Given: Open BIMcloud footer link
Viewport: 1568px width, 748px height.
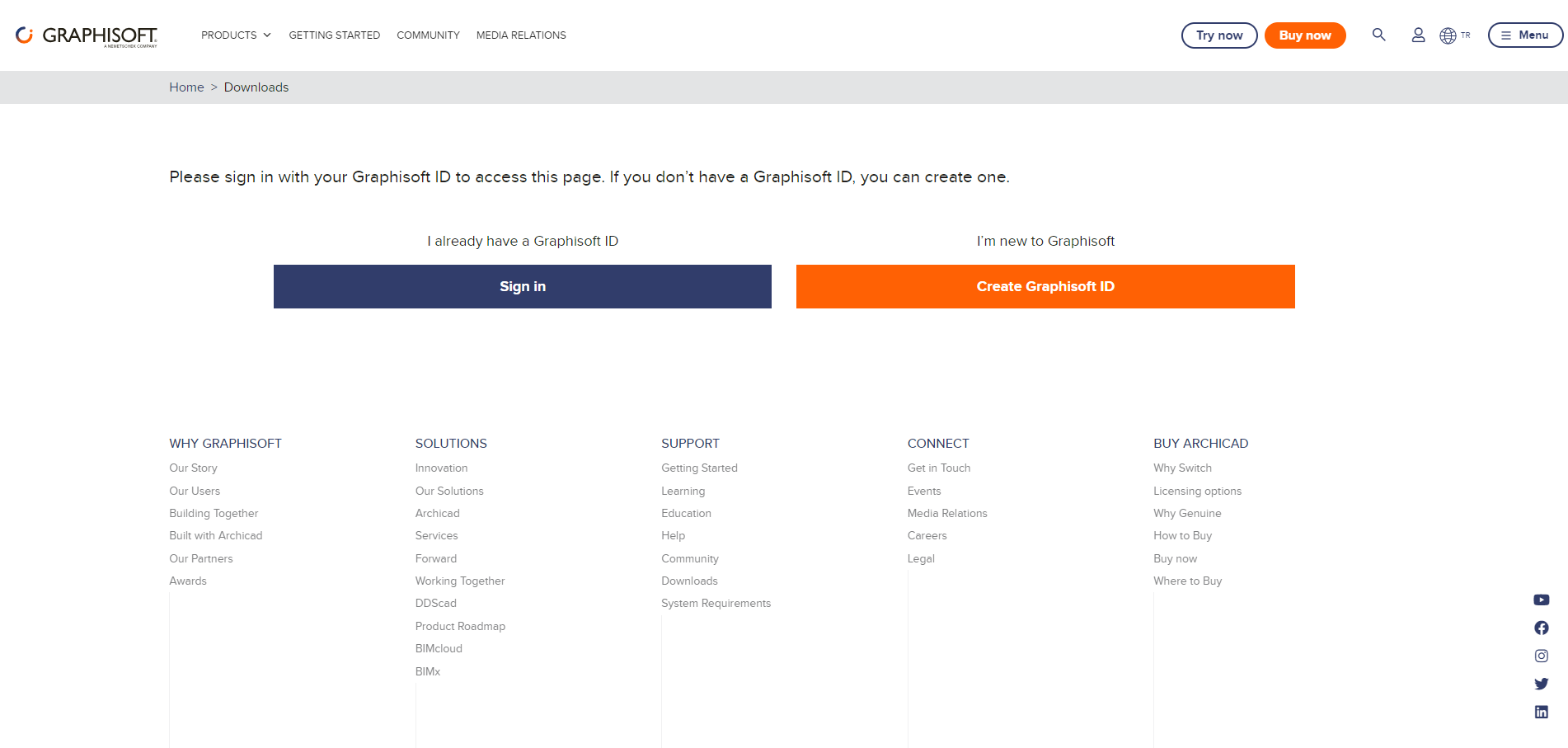Looking at the screenshot, I should click(439, 648).
